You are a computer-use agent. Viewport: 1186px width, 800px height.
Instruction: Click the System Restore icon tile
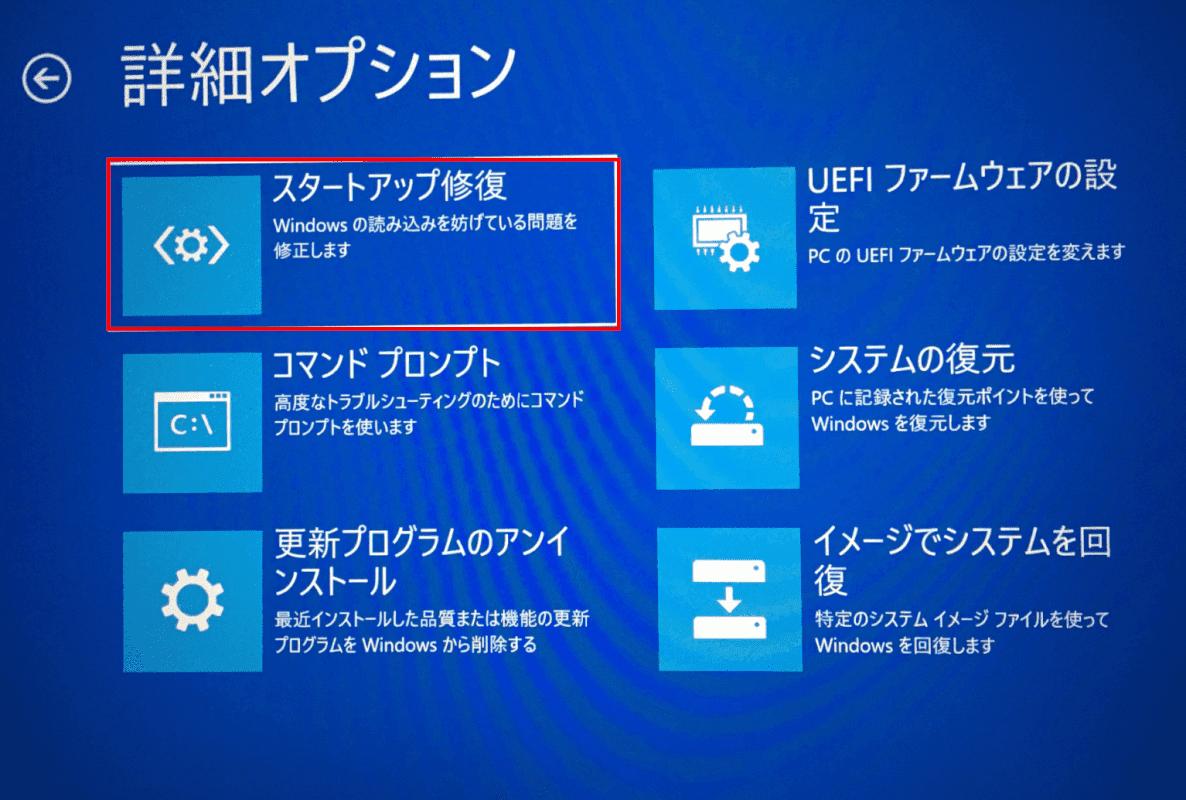(x=728, y=418)
